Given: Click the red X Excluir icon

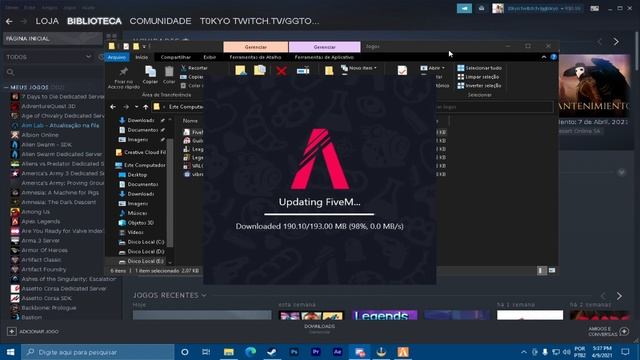Looking at the screenshot, I should point(281,71).
